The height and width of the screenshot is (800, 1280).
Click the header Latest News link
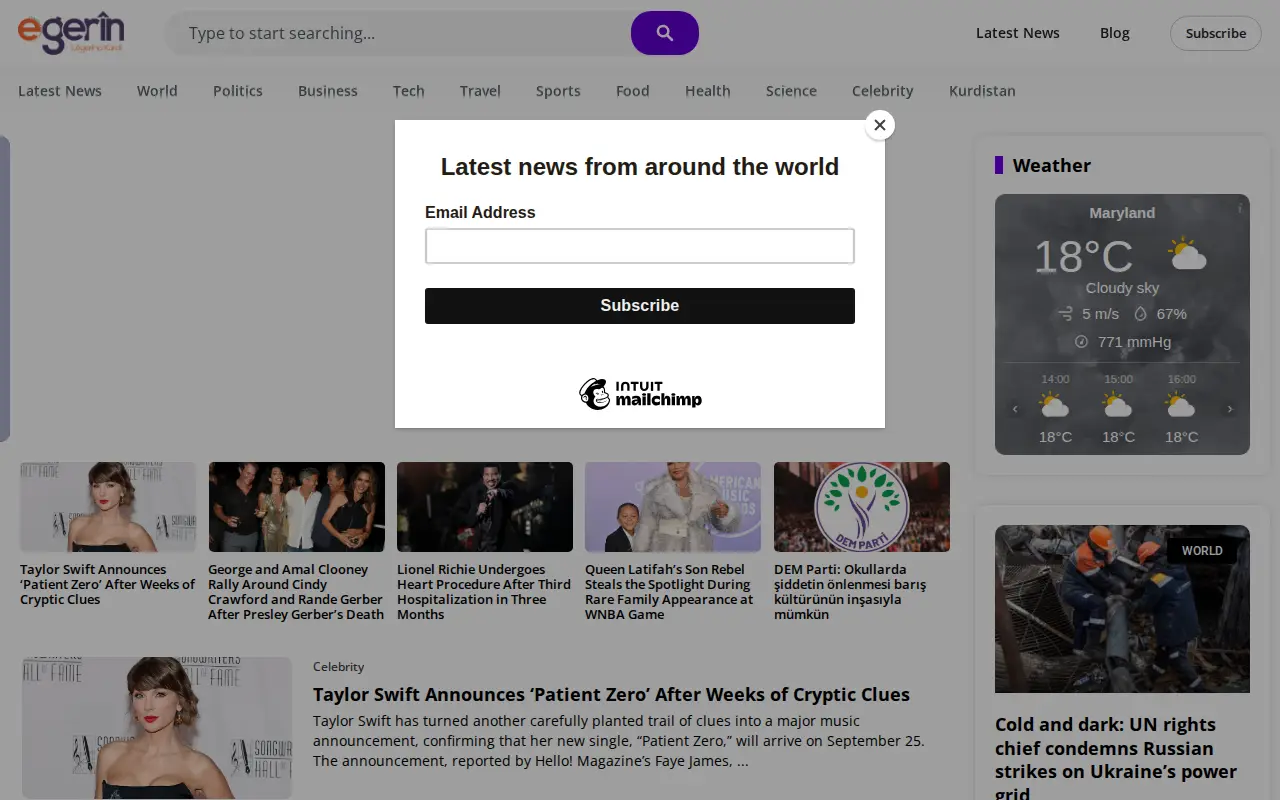1018,33
